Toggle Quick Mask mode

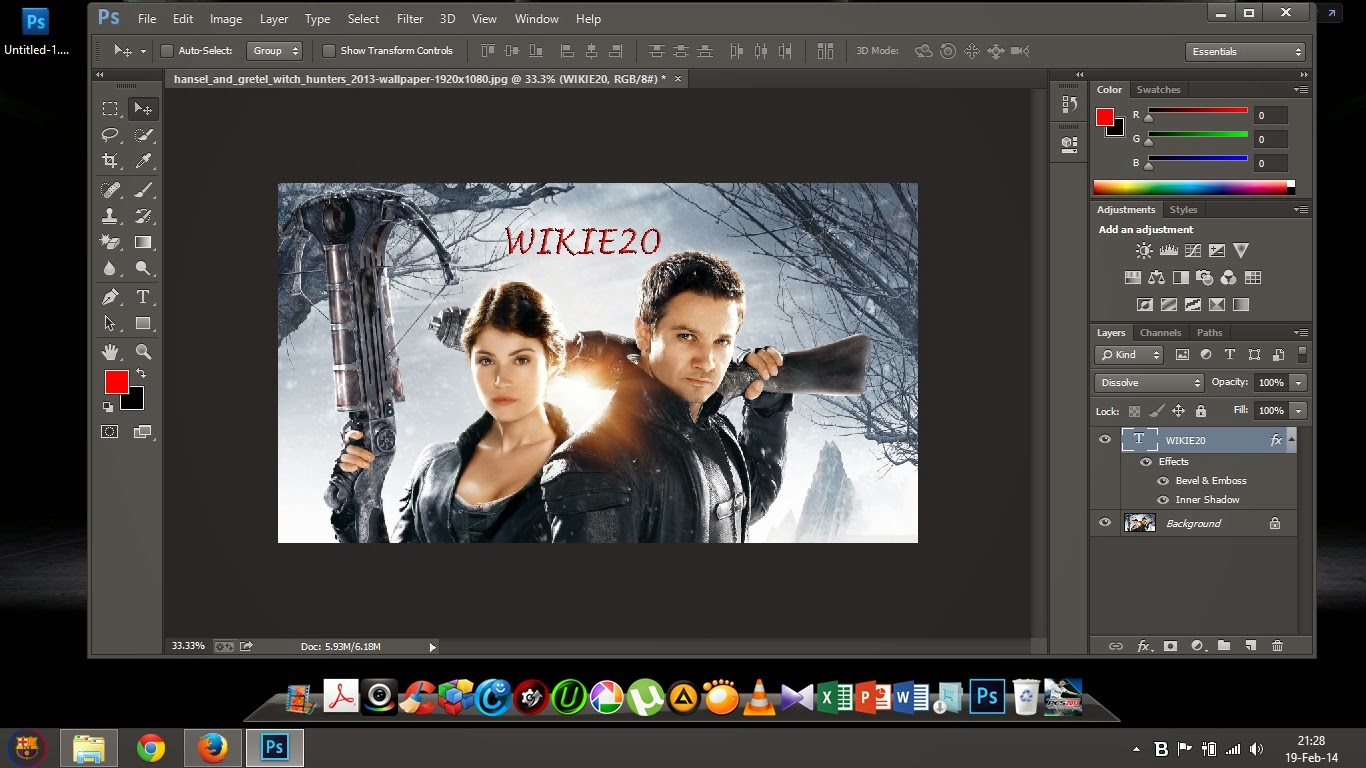click(110, 432)
